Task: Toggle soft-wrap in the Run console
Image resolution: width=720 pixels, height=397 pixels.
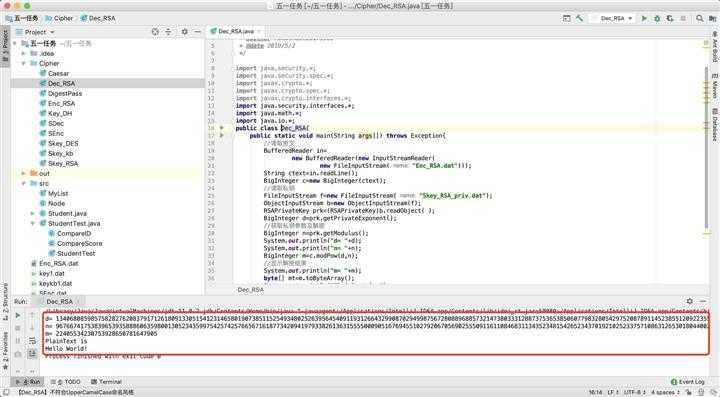Action: coord(32,341)
